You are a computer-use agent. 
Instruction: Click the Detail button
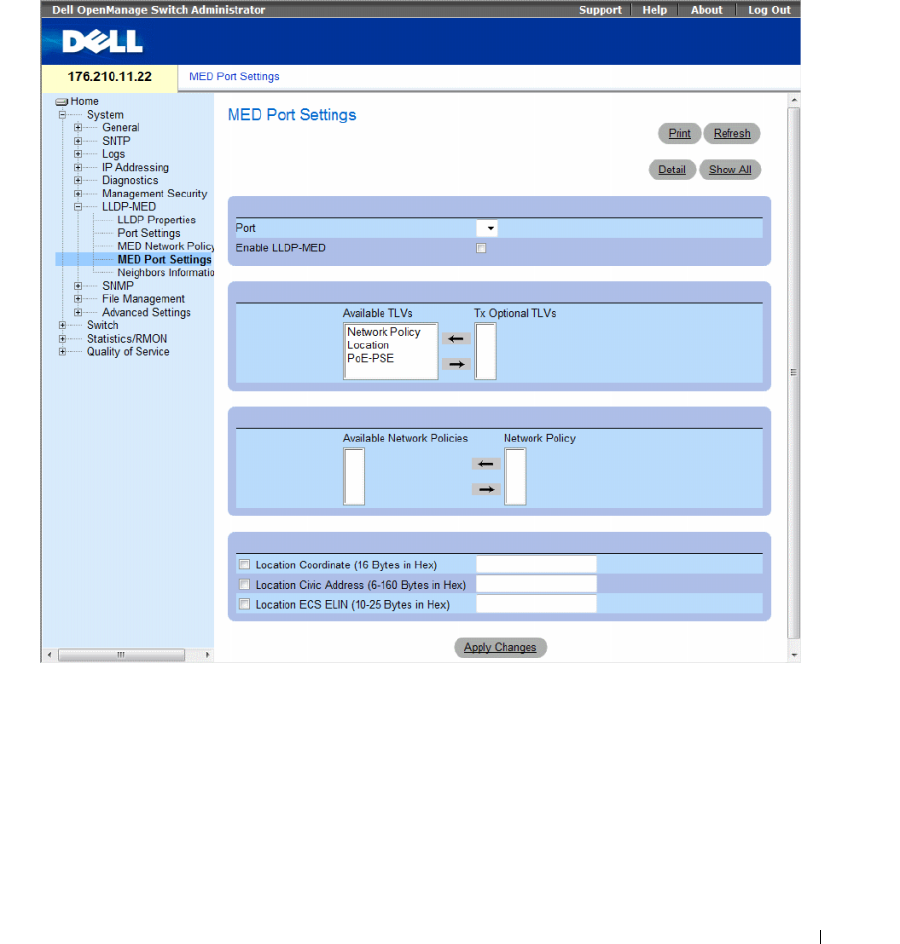tap(672, 170)
